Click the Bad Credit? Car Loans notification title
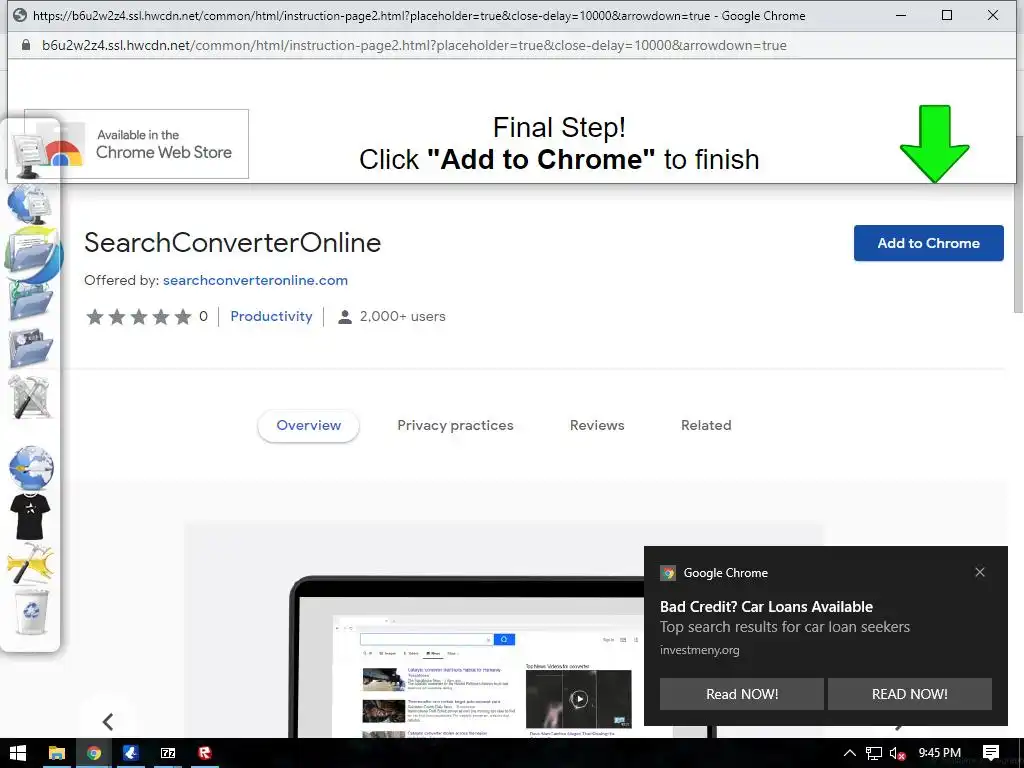Image resolution: width=1024 pixels, height=768 pixels. click(x=766, y=607)
